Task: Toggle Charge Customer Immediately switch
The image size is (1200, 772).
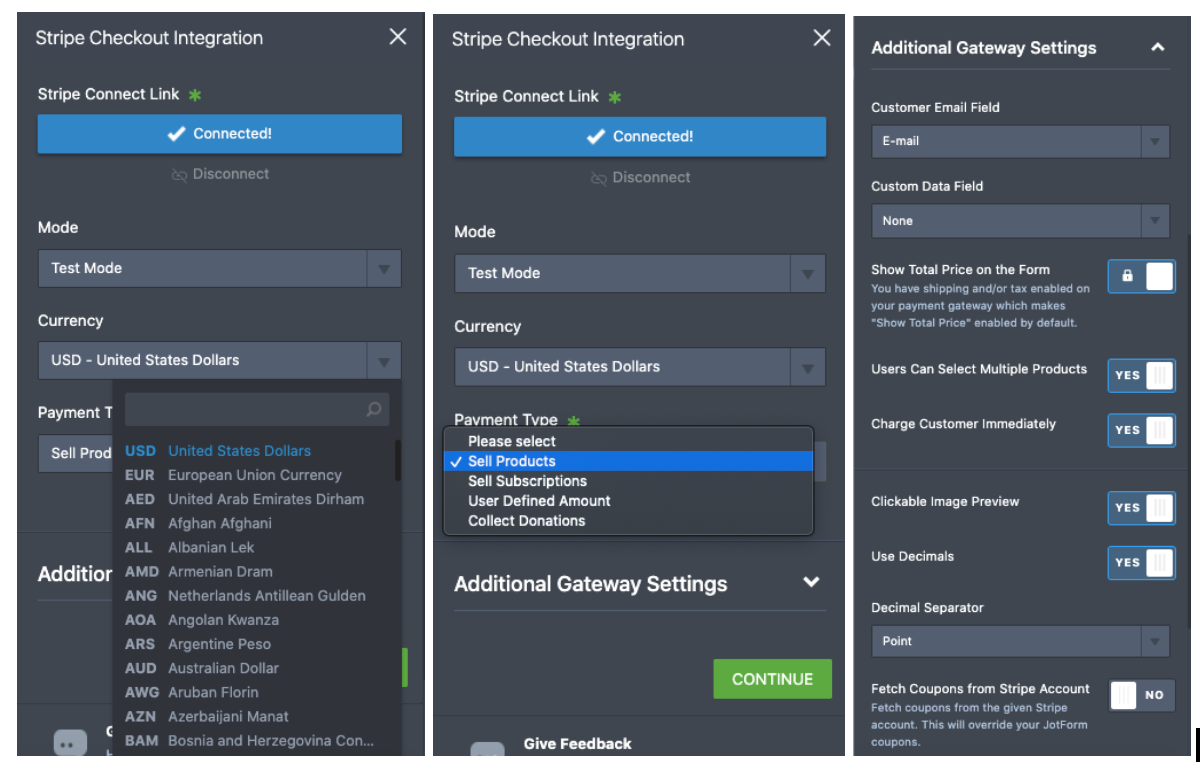Action: point(1141,430)
